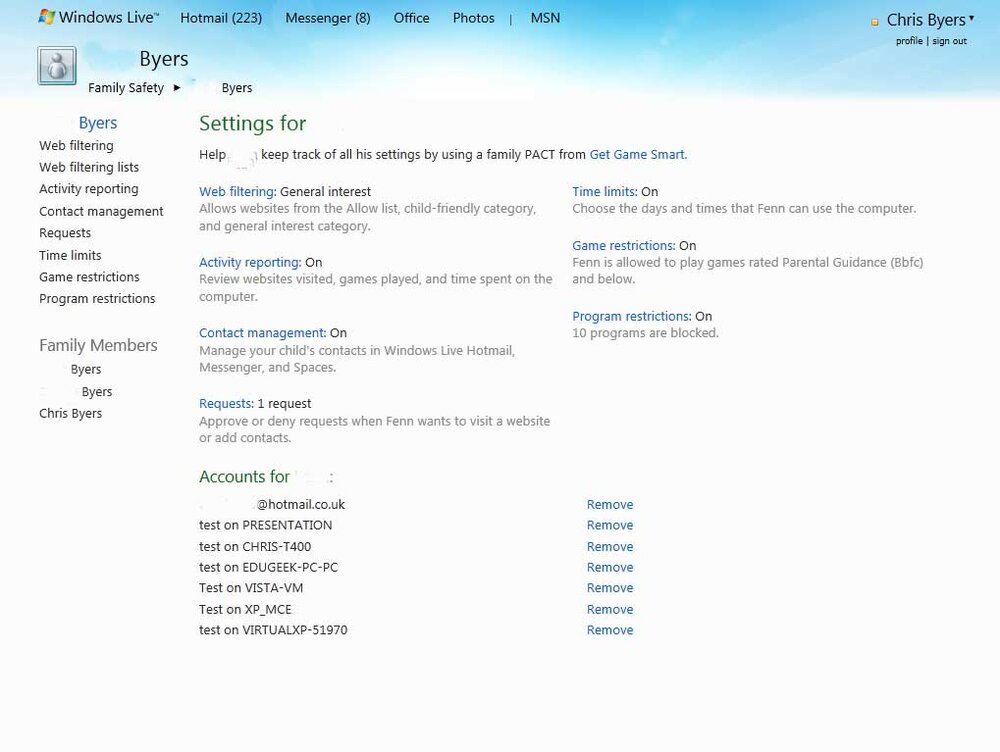Remove test on EDUGEEK-PC-PC account
The width and height of the screenshot is (1000, 752).
[610, 568]
